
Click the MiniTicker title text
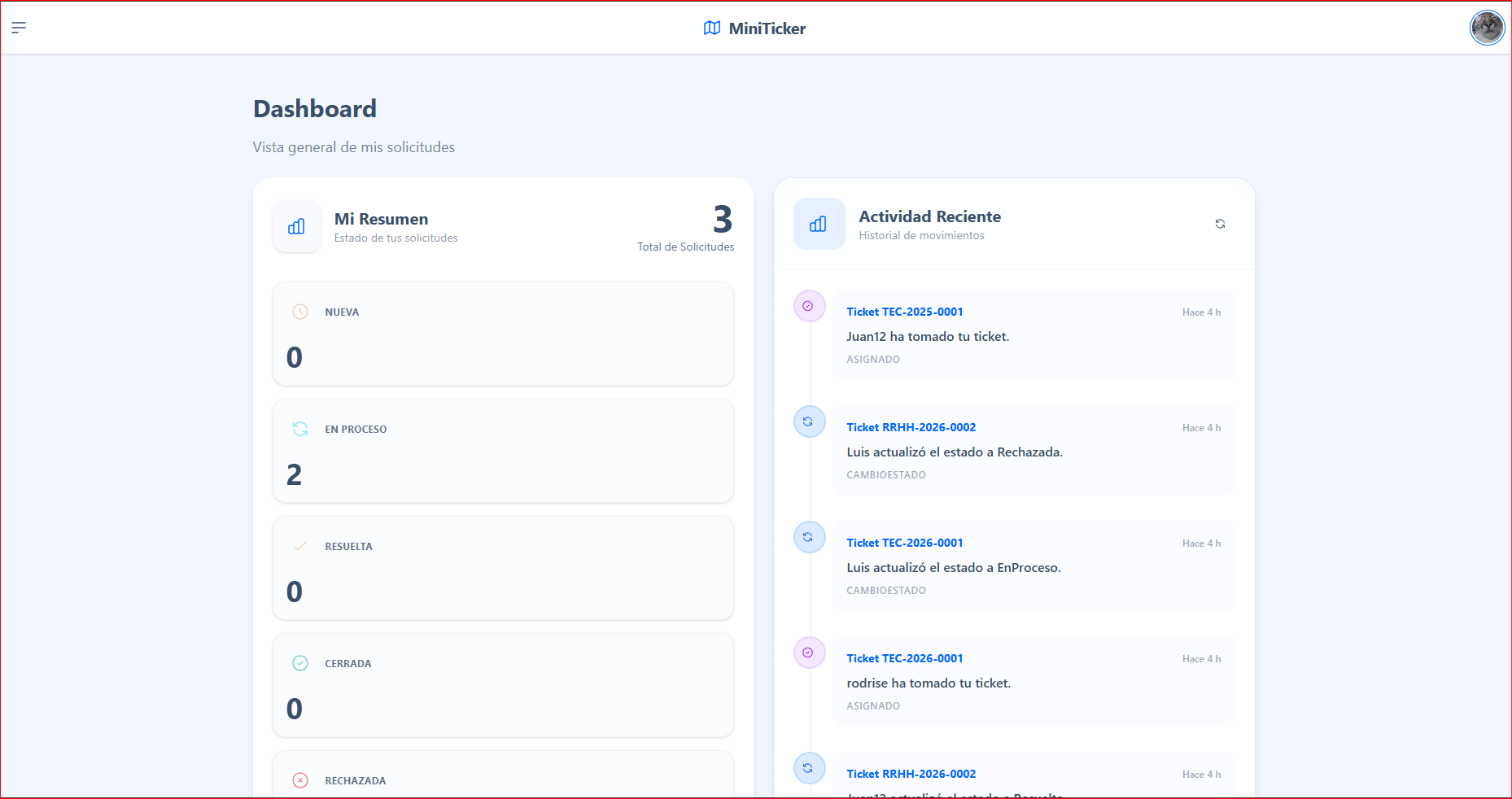pyautogui.click(x=767, y=28)
